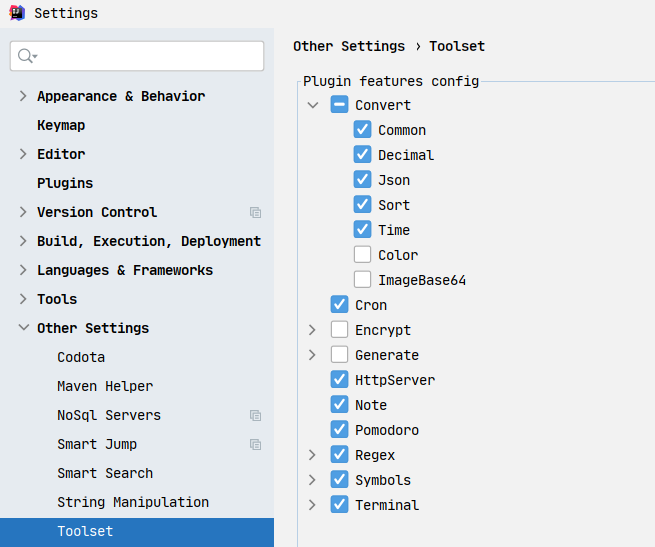Collapse the Convert feature group
655x547 pixels.
coord(313,105)
